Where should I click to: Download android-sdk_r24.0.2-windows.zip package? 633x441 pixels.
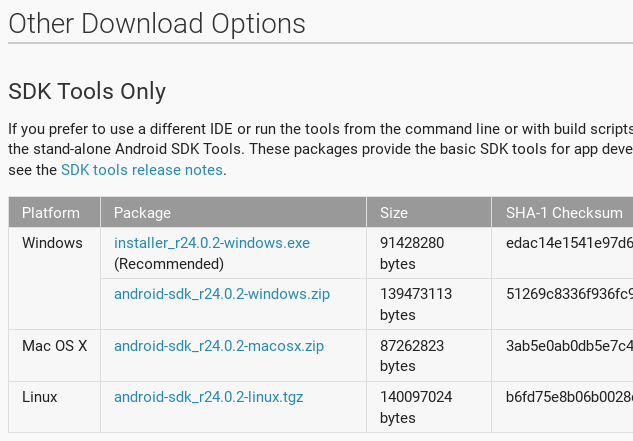point(222,294)
